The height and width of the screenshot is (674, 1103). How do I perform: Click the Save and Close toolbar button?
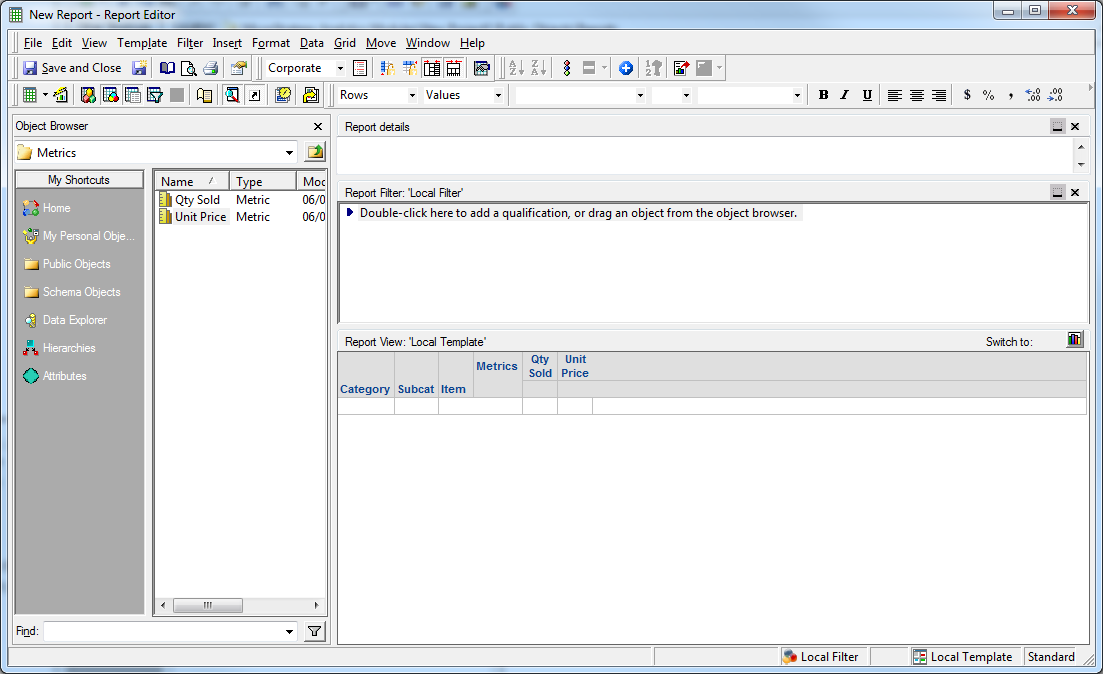click(x=71, y=68)
